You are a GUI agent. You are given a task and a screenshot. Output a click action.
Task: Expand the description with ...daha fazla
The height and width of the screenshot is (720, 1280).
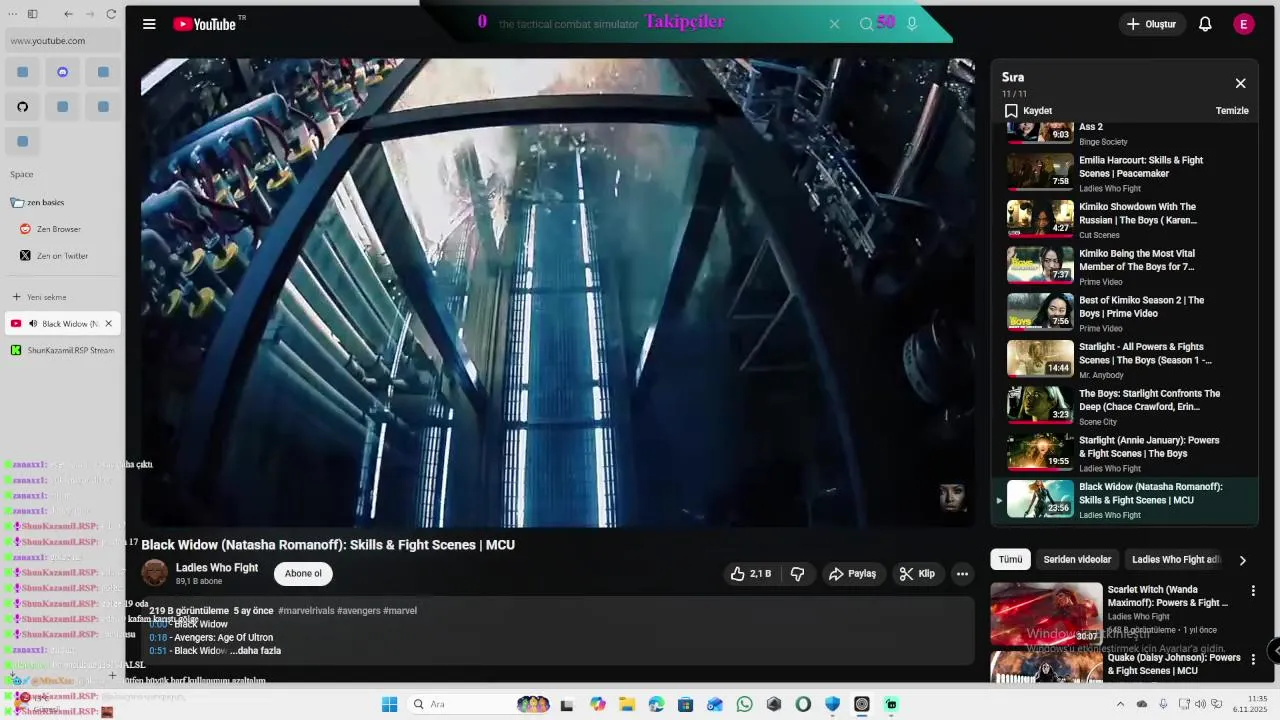pos(255,651)
